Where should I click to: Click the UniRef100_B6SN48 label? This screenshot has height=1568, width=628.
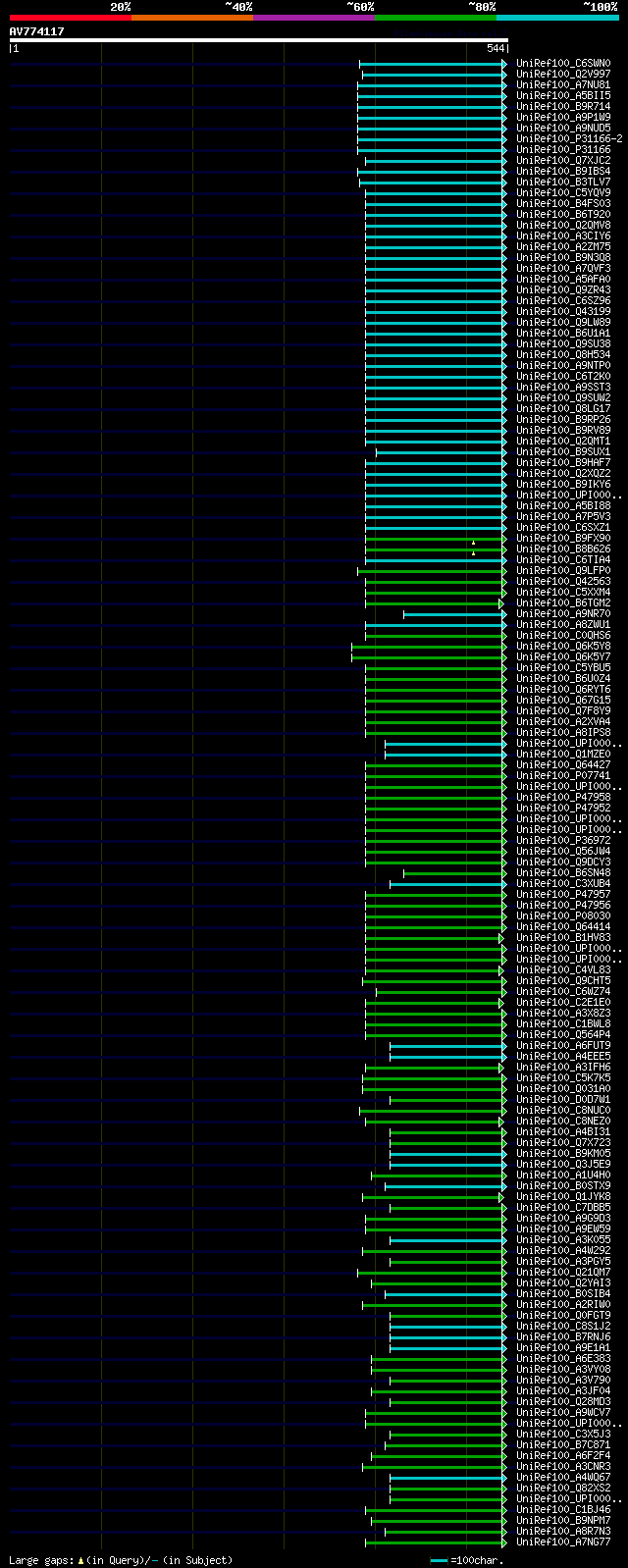[x=563, y=873]
